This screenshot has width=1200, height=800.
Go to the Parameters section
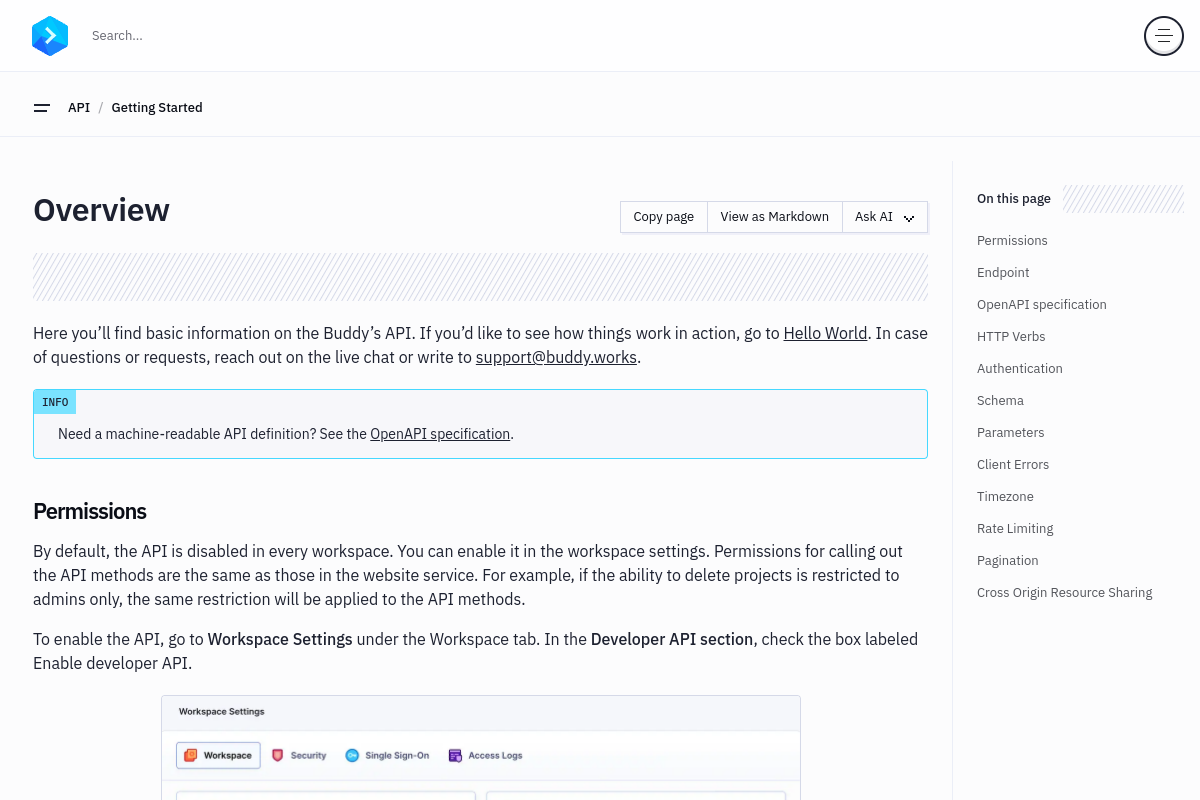click(1011, 433)
